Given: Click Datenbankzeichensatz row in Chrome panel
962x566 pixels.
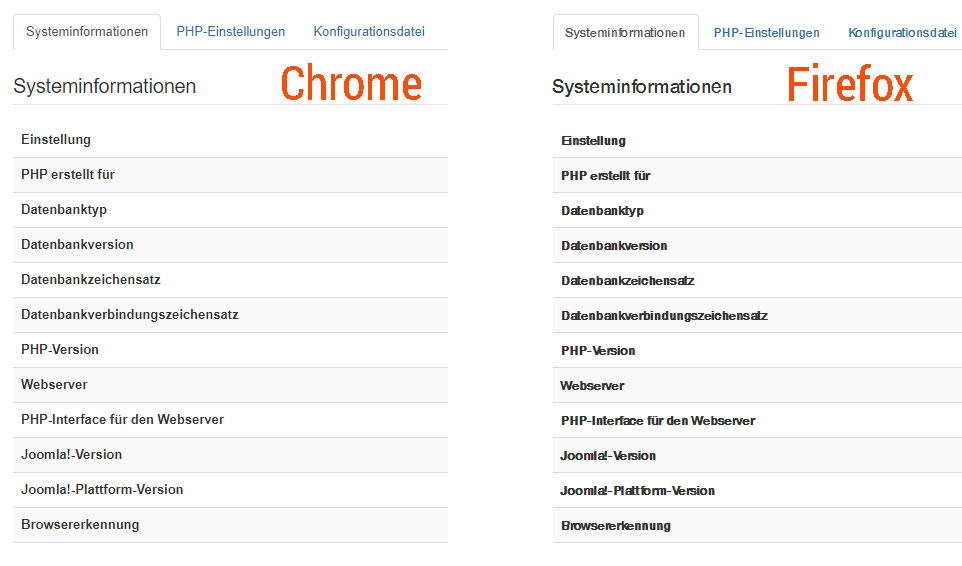Looking at the screenshot, I should 91,280.
